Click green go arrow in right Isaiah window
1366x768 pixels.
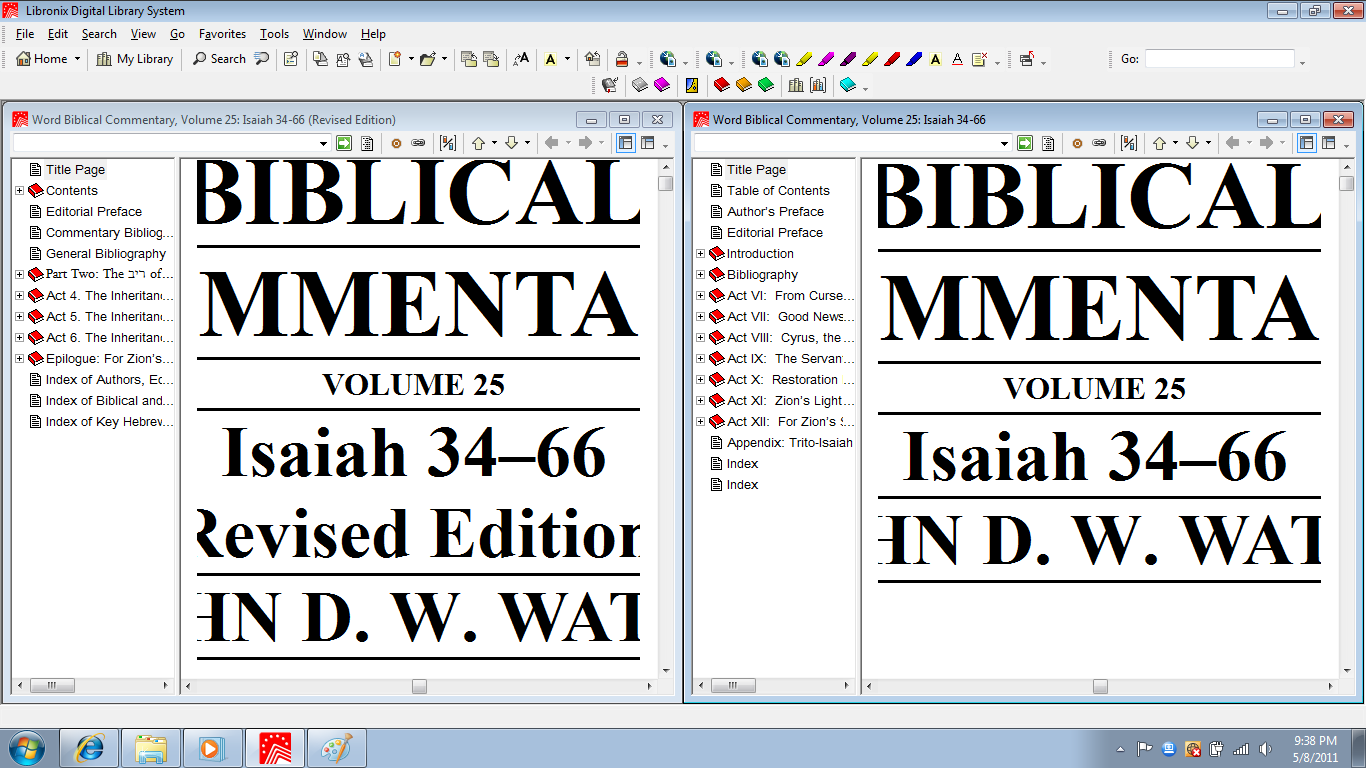coord(1025,143)
